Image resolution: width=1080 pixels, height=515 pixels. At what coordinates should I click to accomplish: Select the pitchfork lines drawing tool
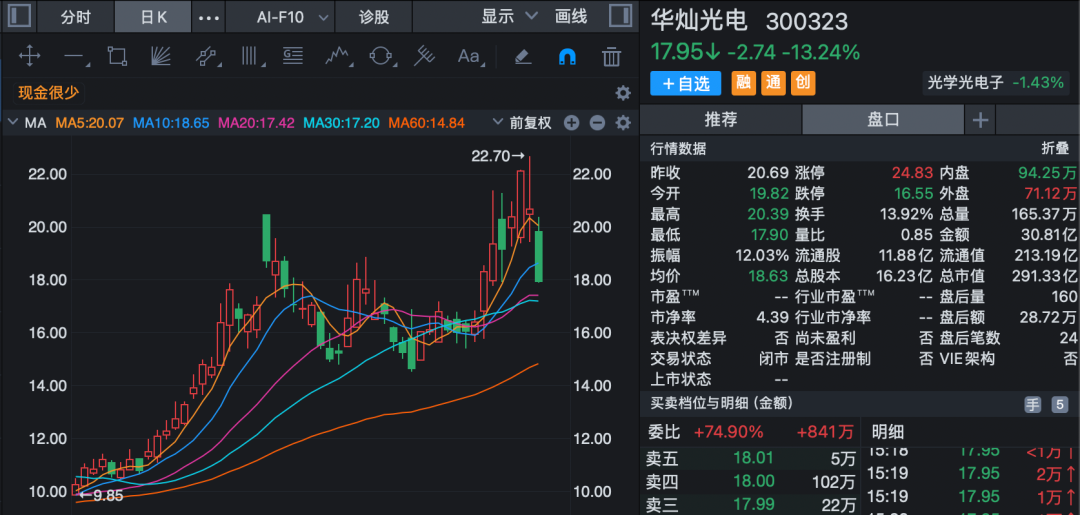point(424,56)
